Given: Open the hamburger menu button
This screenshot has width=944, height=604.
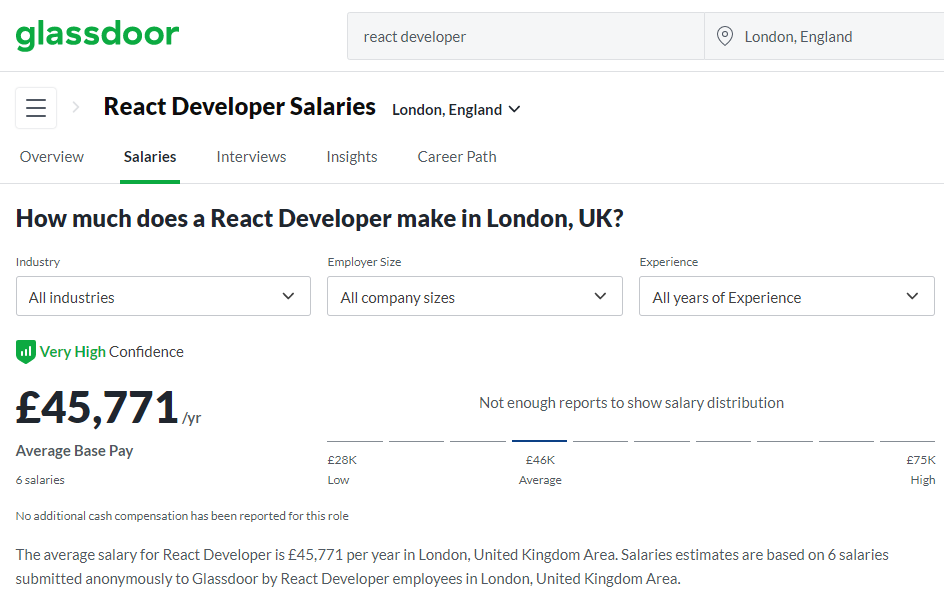Looking at the screenshot, I should point(36,108).
